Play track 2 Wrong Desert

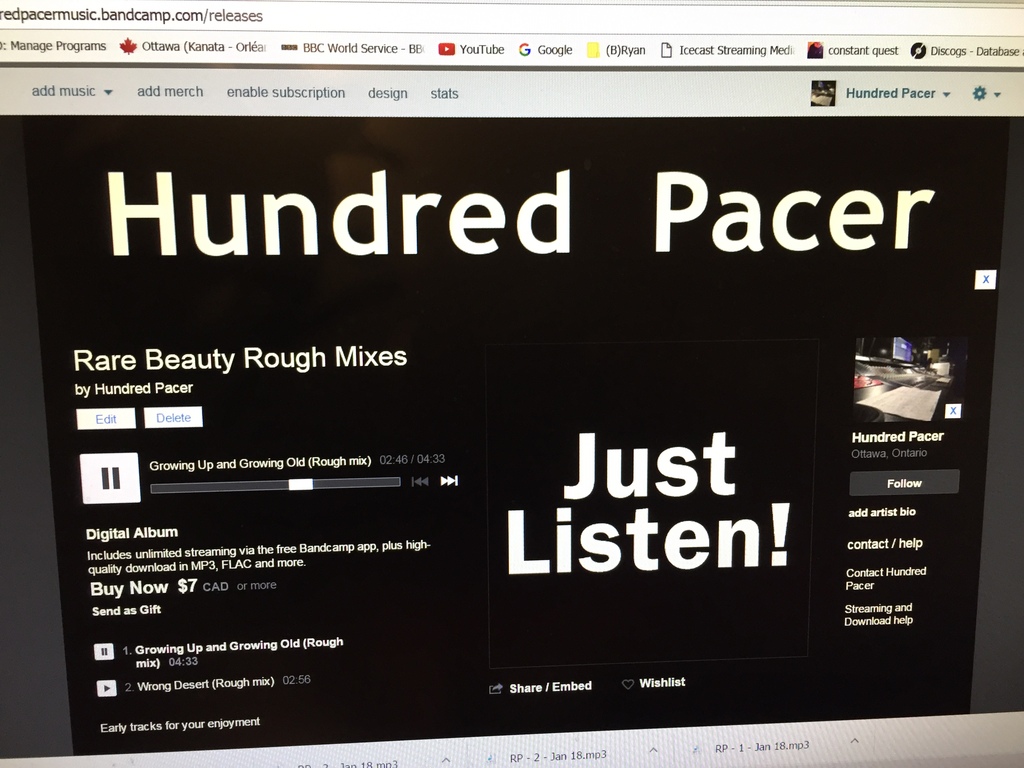click(106, 688)
